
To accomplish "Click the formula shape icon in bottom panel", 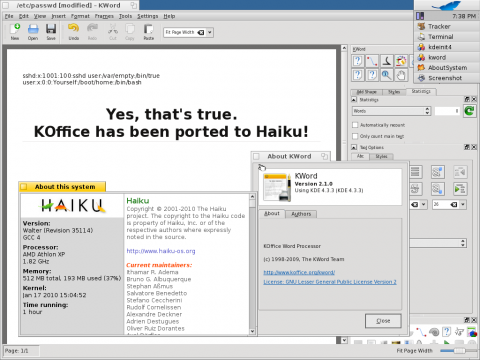I will coord(459,332).
